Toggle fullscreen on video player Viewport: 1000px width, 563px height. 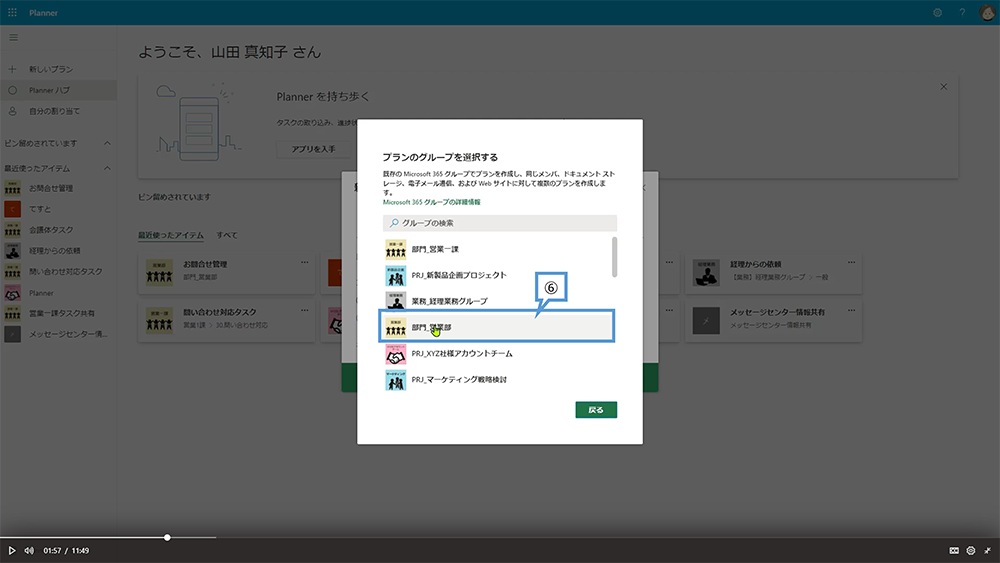[987, 550]
